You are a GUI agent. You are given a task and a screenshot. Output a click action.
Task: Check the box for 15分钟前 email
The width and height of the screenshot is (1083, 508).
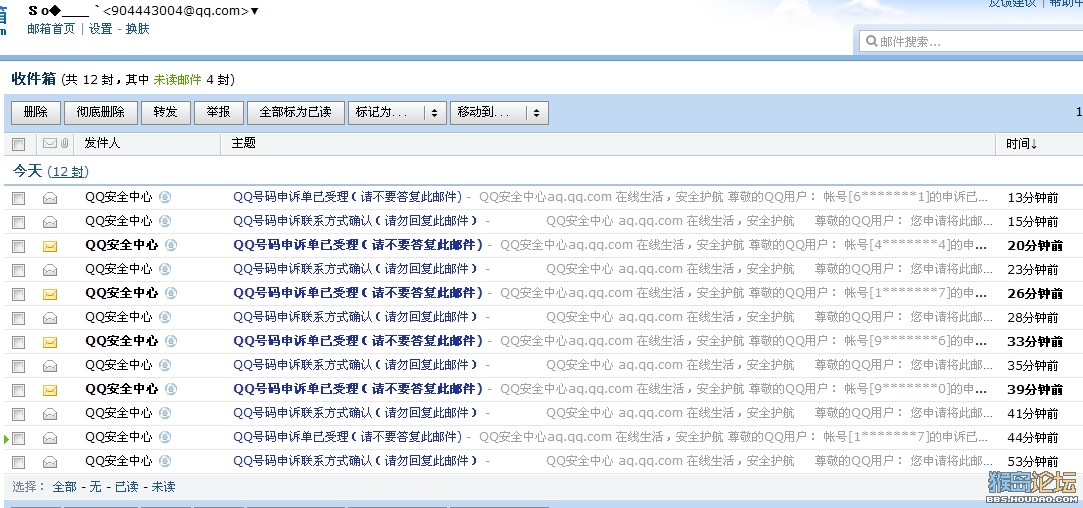19,223
